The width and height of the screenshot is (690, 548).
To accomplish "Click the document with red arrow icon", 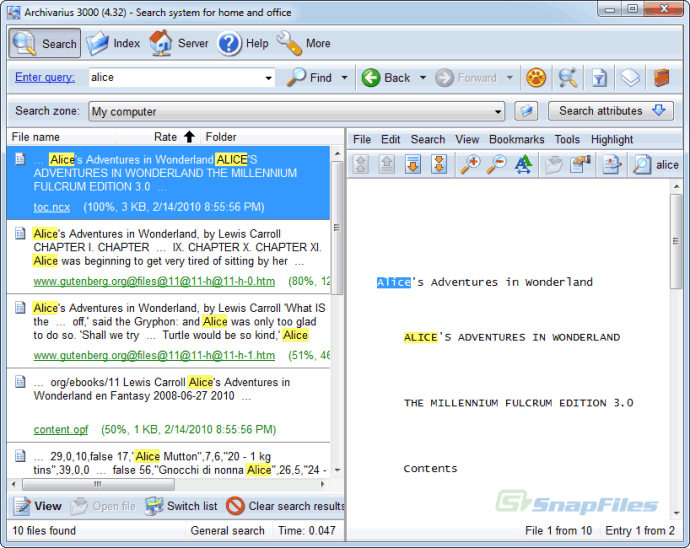I will (612, 165).
